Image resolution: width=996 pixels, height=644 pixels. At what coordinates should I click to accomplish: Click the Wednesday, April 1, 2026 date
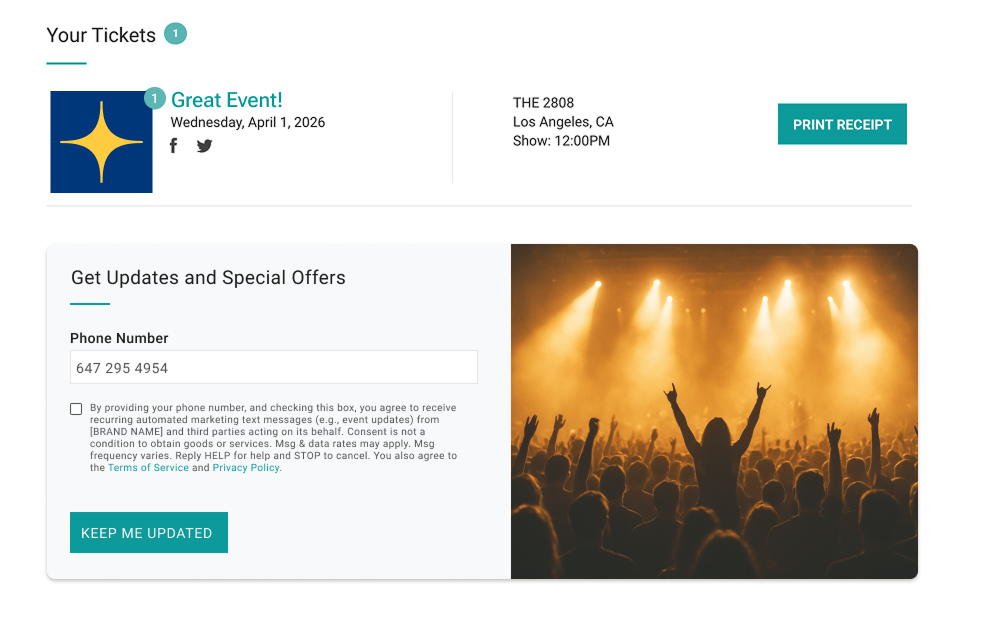[x=248, y=122]
